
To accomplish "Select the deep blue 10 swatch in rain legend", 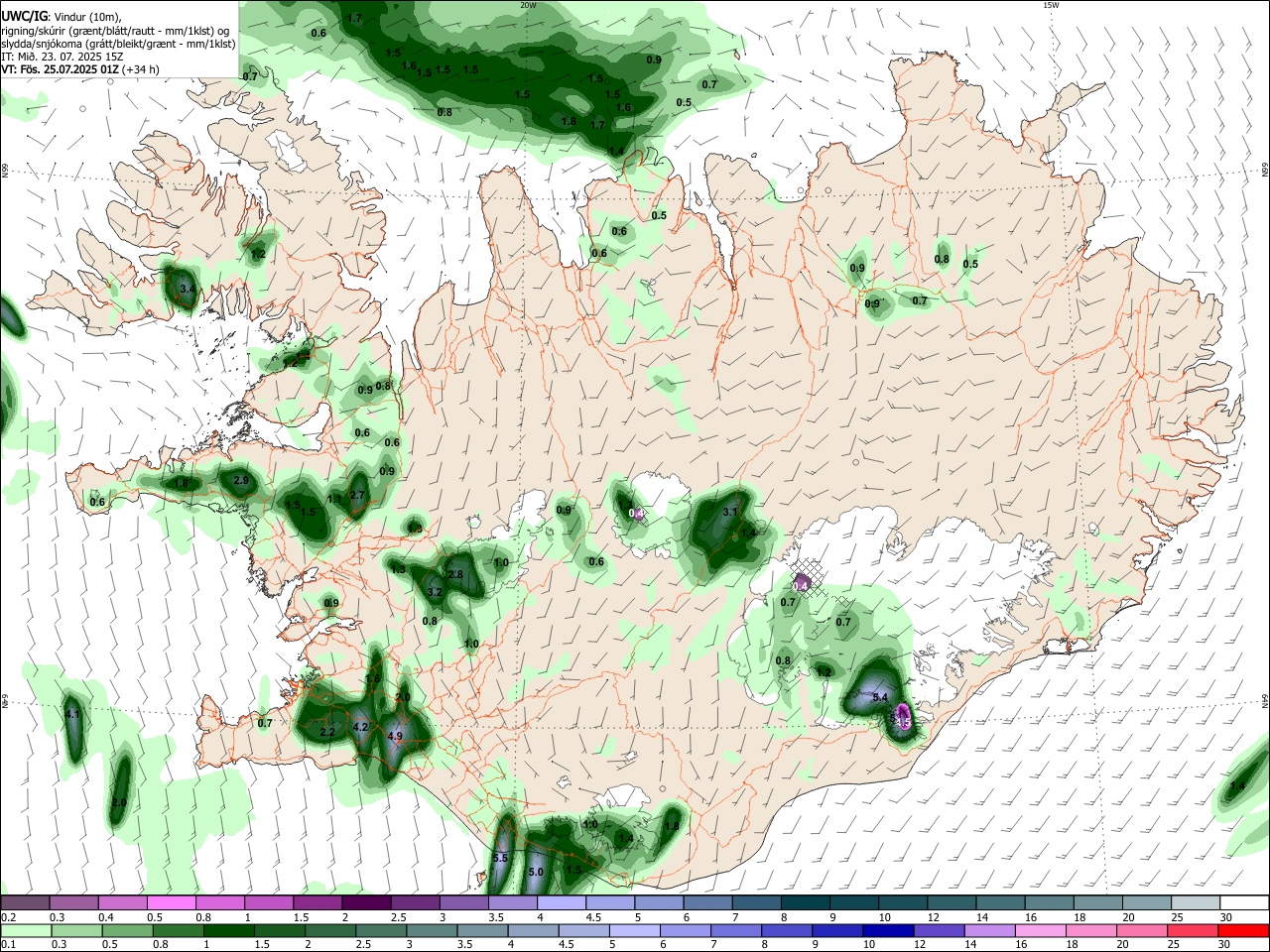I will click(886, 930).
